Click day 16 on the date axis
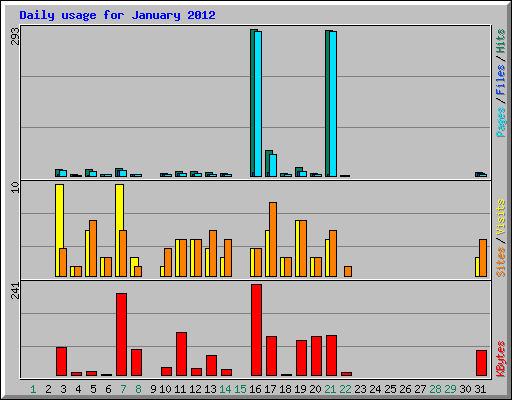 [255, 389]
